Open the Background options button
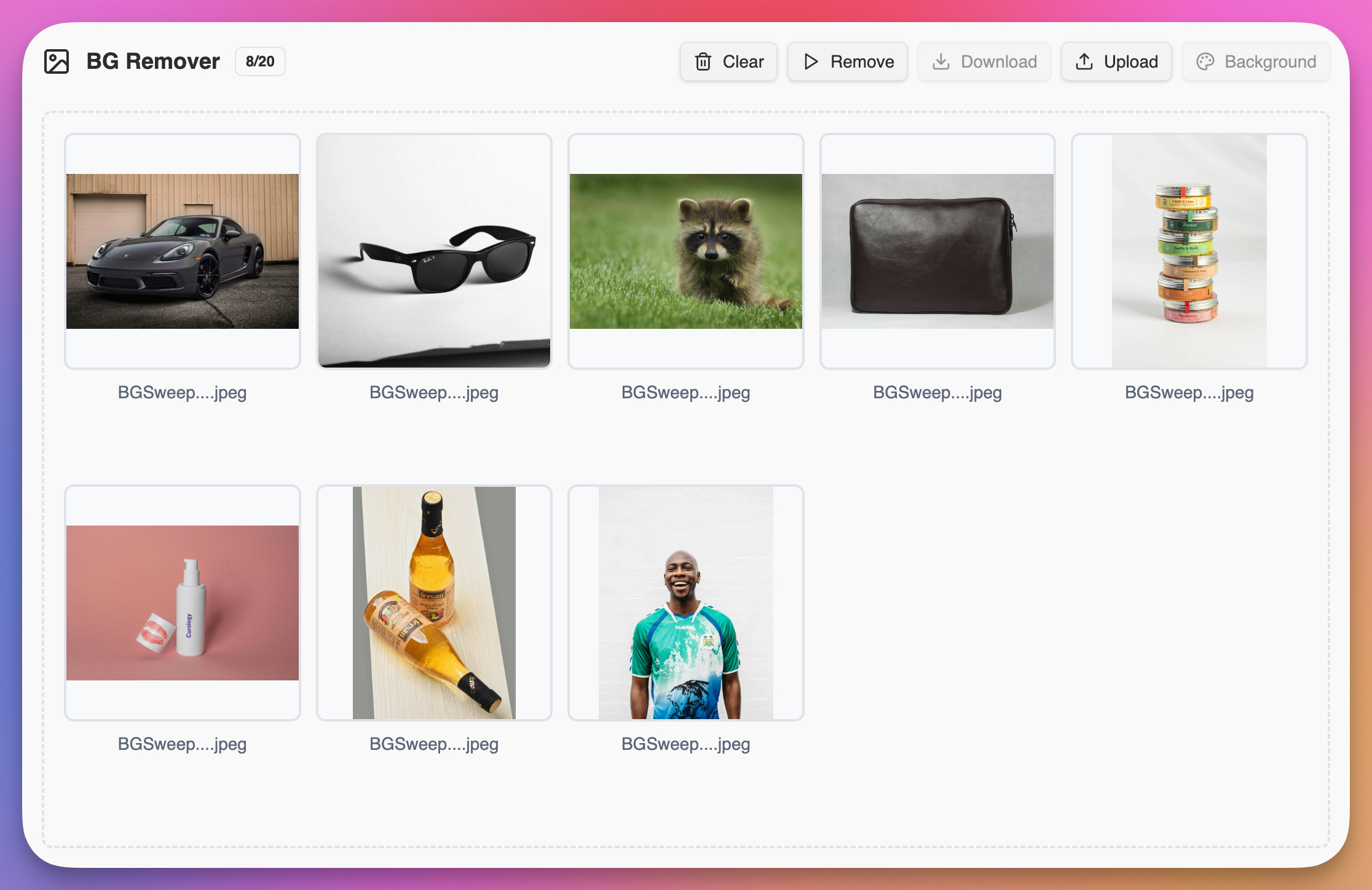 coord(1256,61)
